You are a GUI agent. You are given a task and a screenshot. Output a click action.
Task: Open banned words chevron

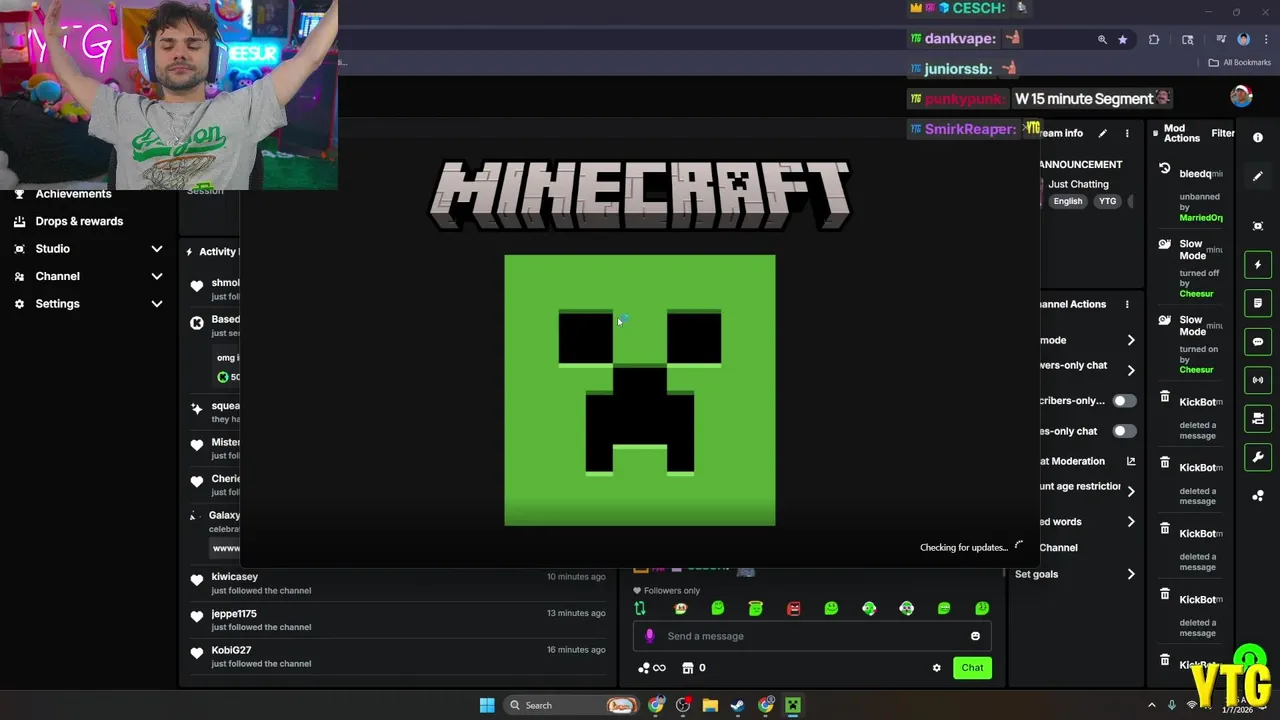click(1131, 522)
